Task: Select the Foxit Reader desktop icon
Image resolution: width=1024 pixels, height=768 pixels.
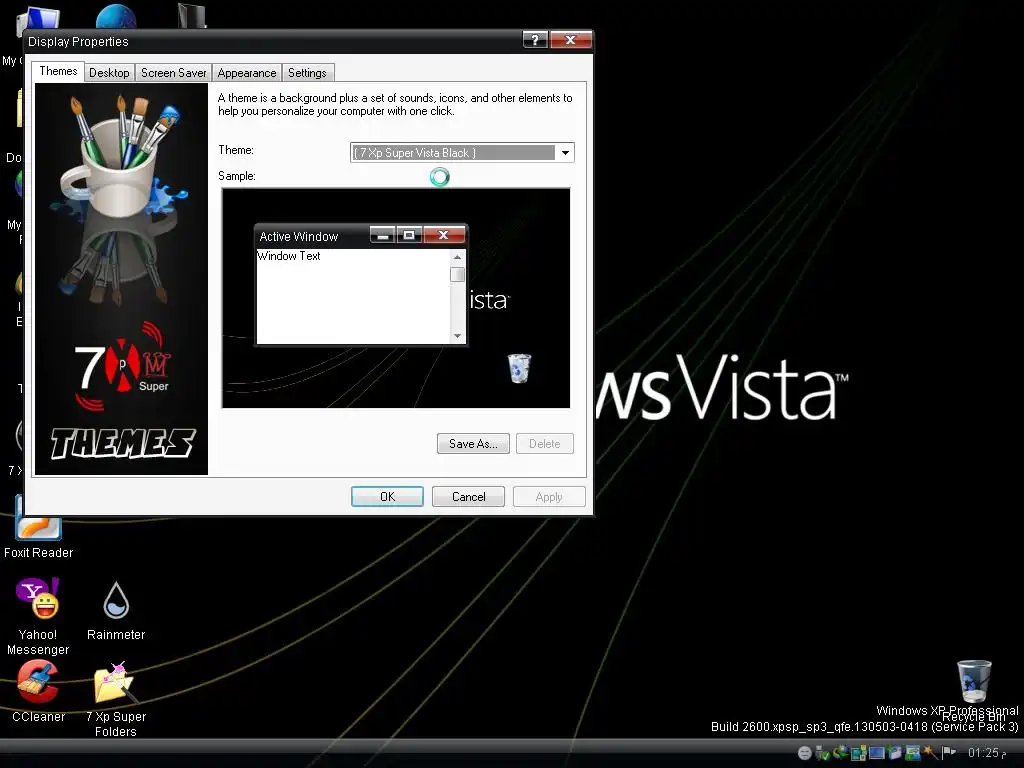Action: click(38, 528)
